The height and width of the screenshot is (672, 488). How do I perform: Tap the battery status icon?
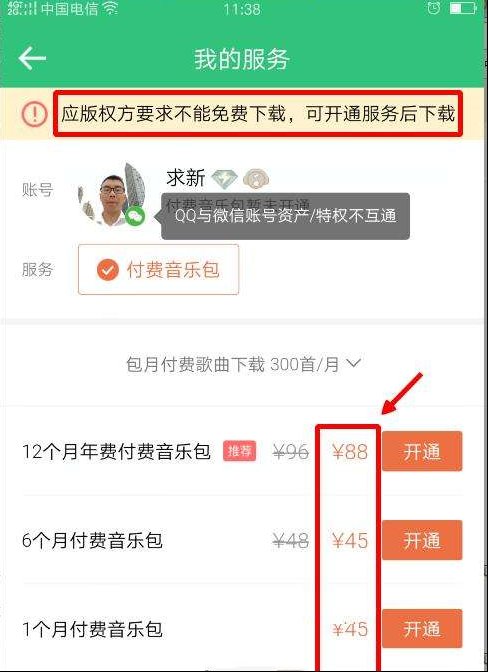coord(463,8)
